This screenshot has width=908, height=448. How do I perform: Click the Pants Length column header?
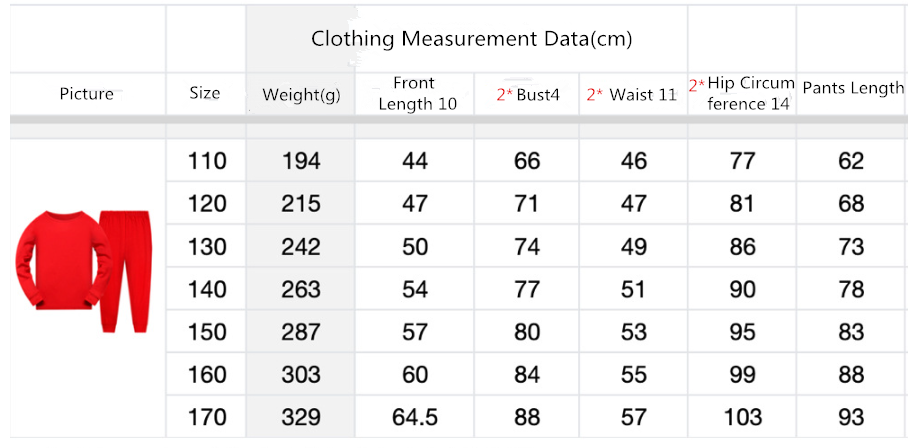click(852, 88)
